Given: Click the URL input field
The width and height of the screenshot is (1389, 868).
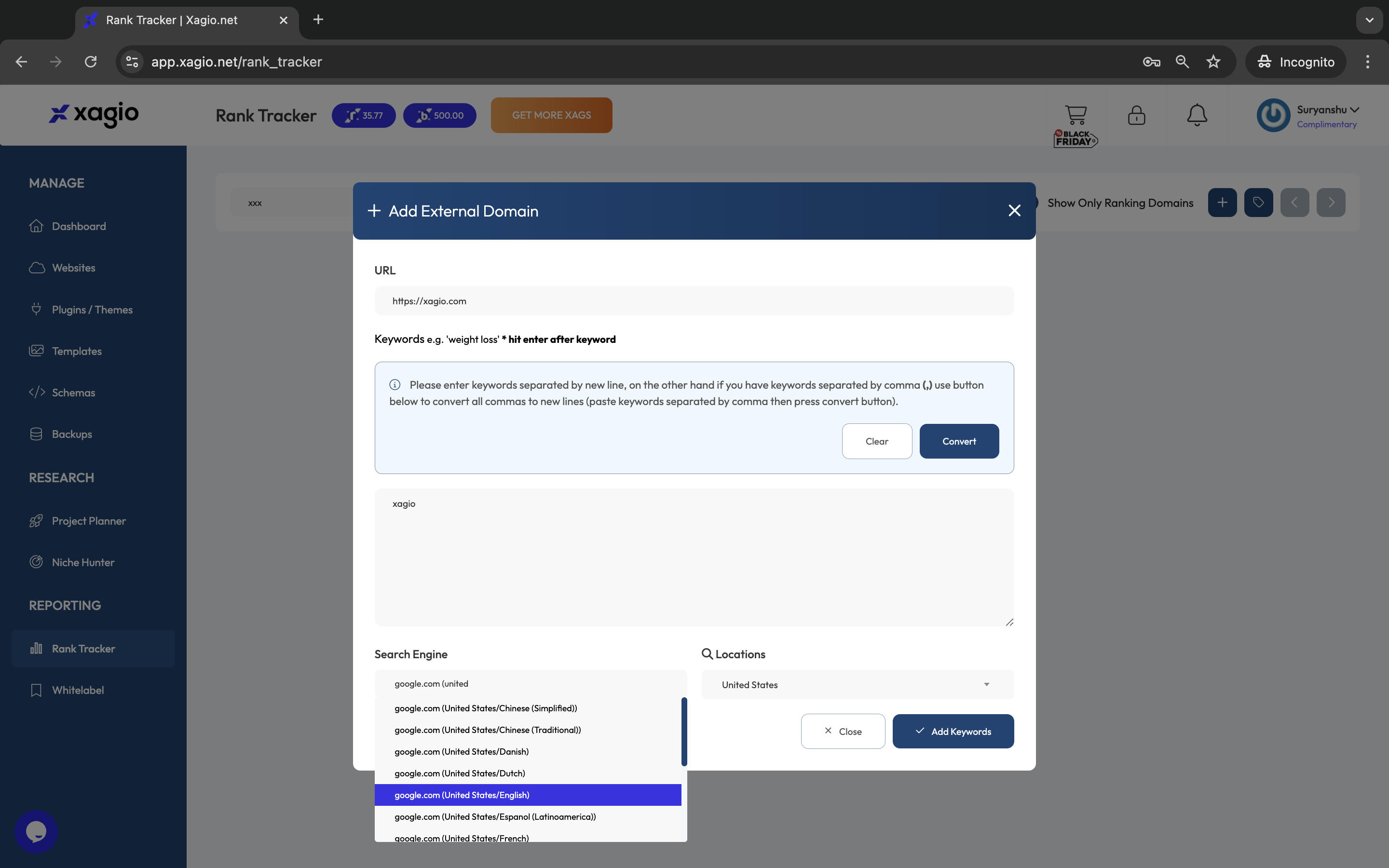Looking at the screenshot, I should click(694, 301).
